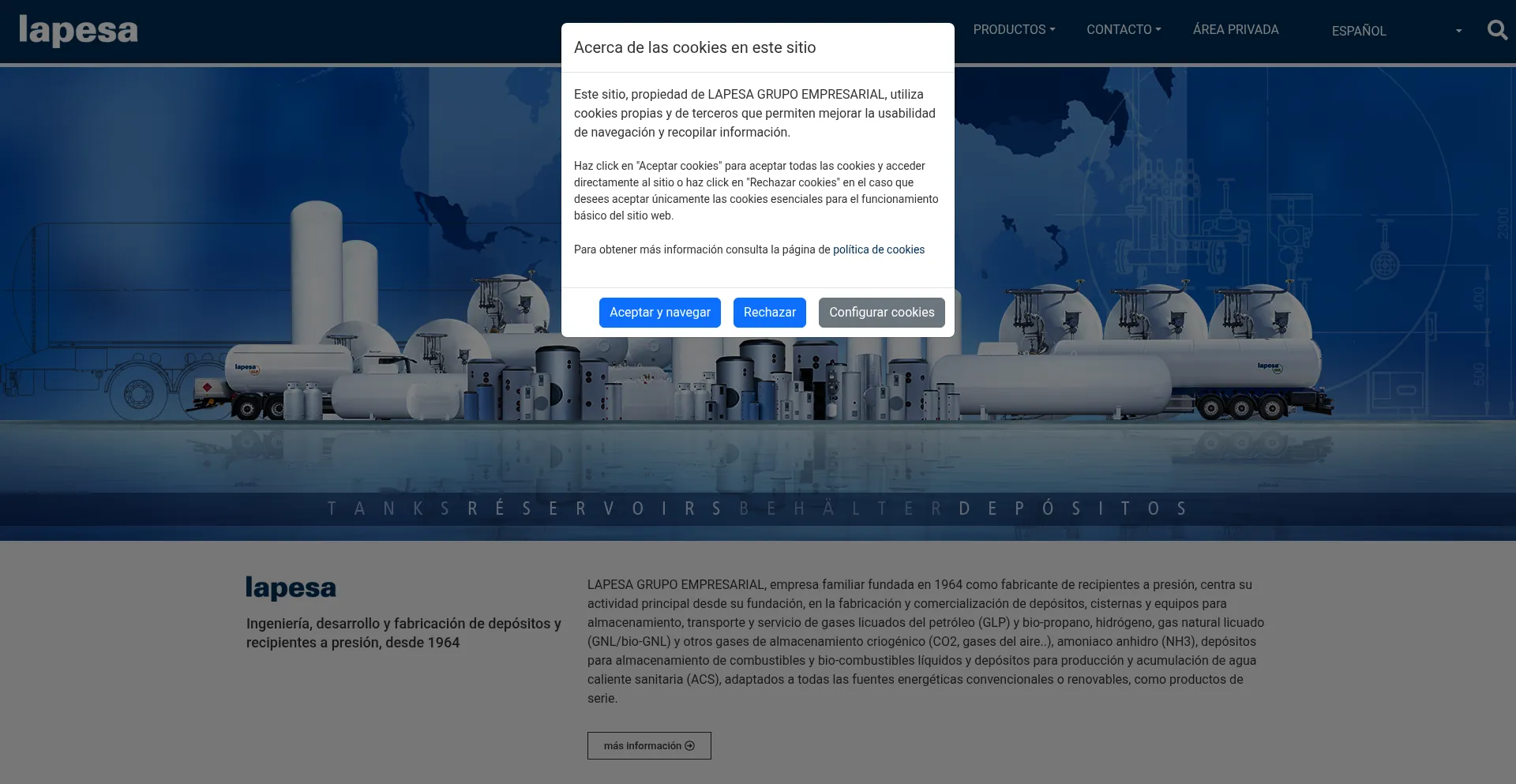
Task: Click the Aceptar y navegar button
Action: (660, 313)
